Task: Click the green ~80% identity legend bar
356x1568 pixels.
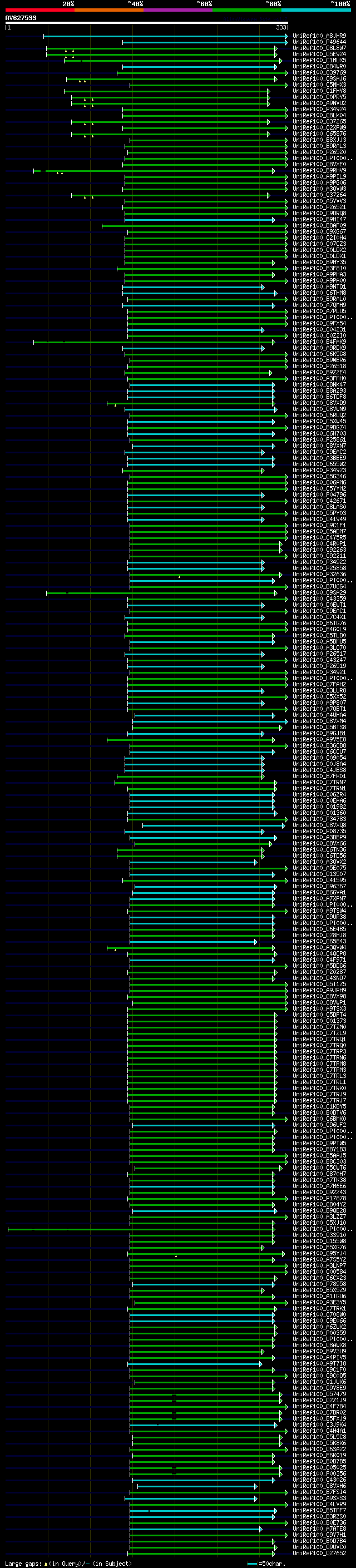Action: coord(247,10)
